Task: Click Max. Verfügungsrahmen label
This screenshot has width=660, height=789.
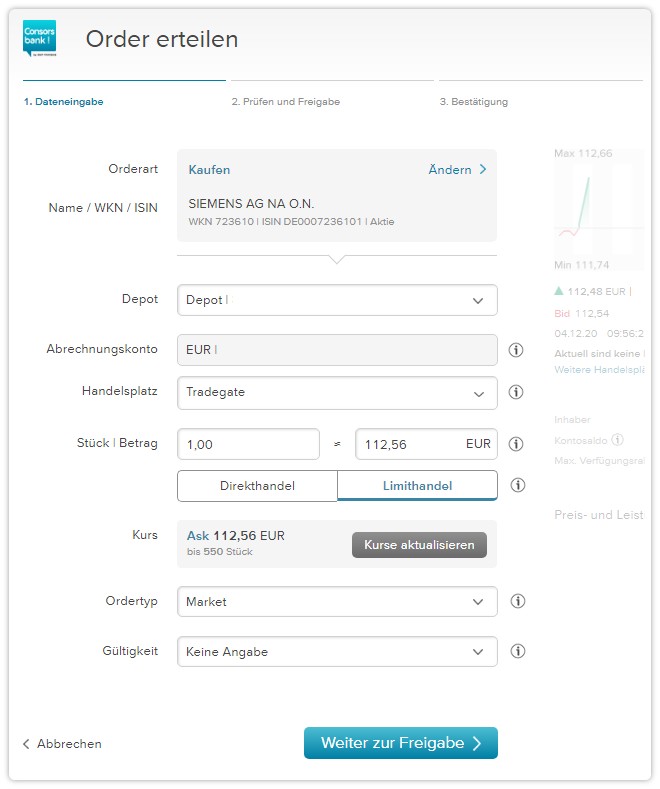Action: pyautogui.click(x=599, y=461)
